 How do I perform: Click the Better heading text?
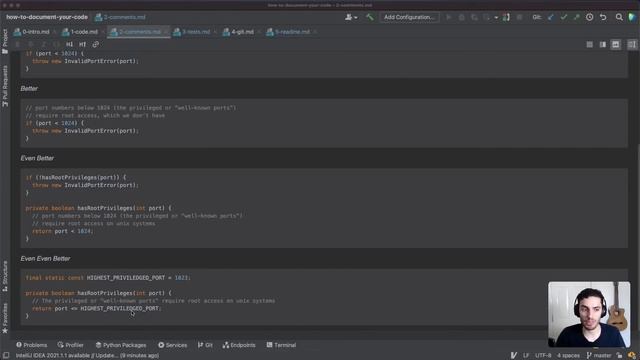(29, 89)
